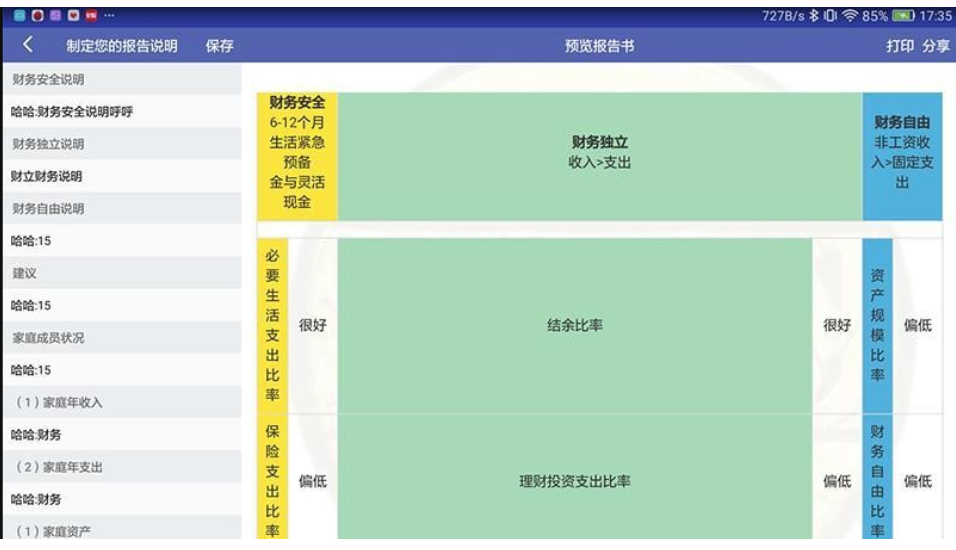Edit 哈哈:15 field under 家庭成员状况
956x550 pixels.
(122, 370)
